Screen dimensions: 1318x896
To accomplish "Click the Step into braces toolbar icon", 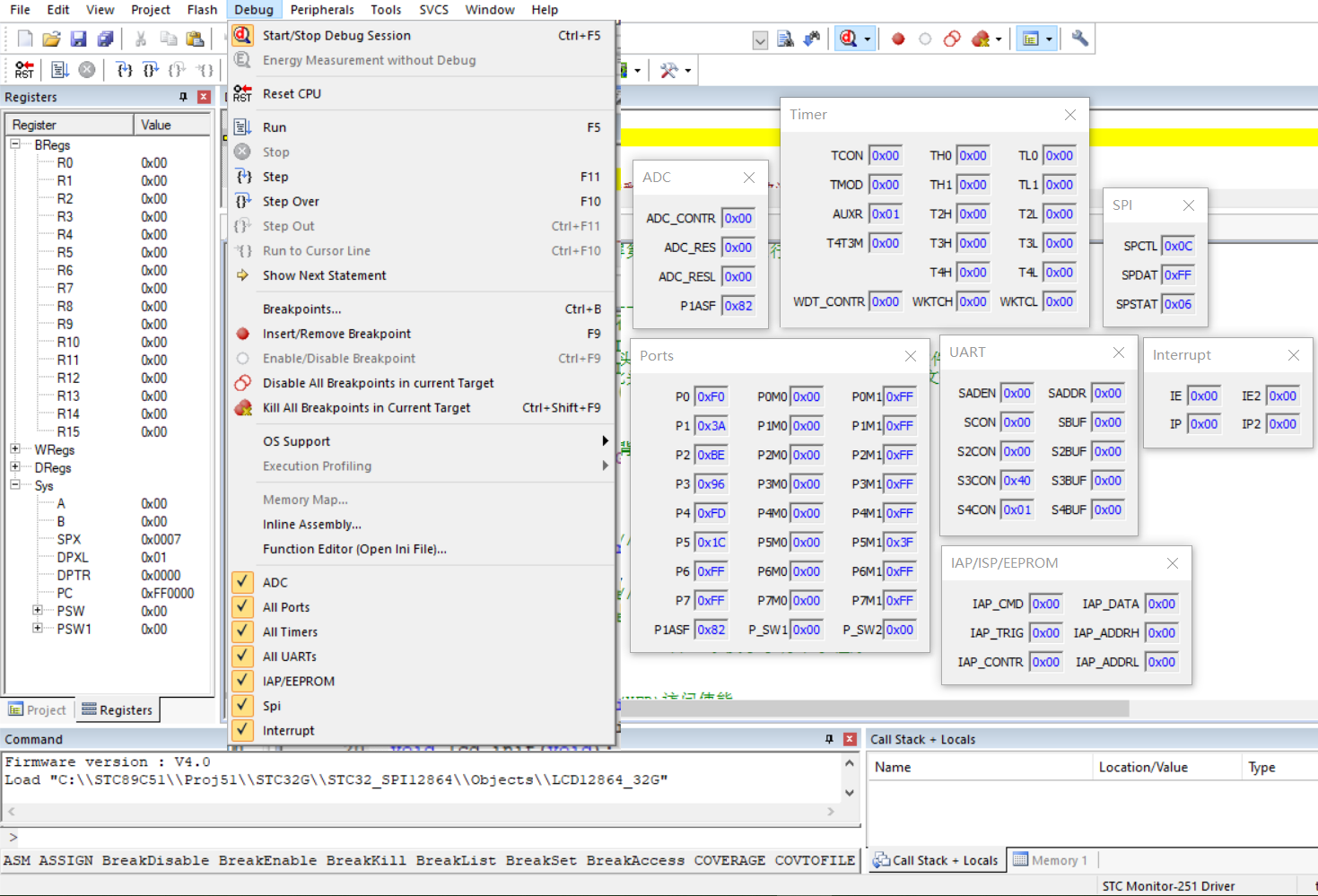I will click(124, 70).
